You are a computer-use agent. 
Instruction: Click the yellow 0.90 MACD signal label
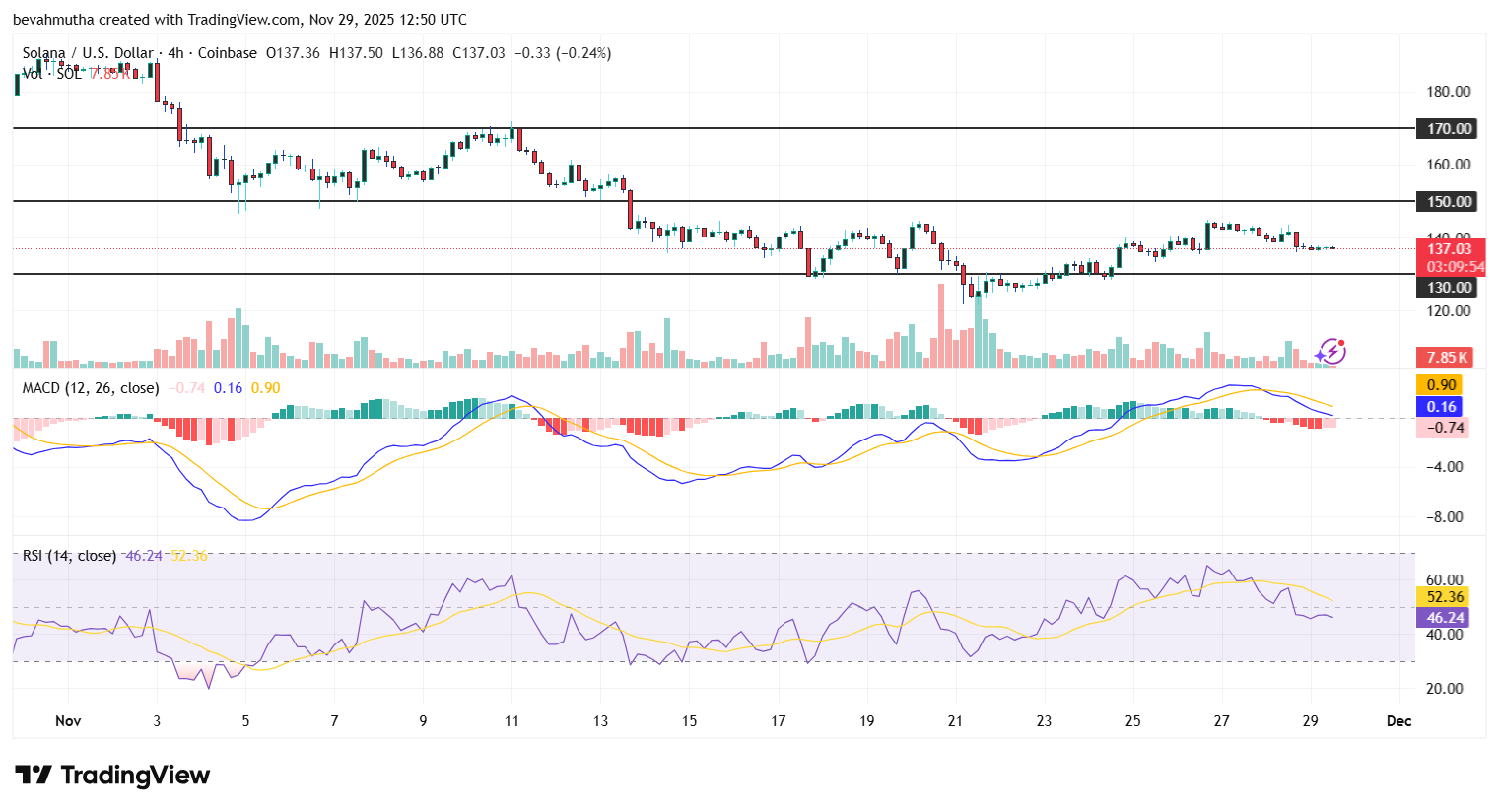coord(1443,386)
